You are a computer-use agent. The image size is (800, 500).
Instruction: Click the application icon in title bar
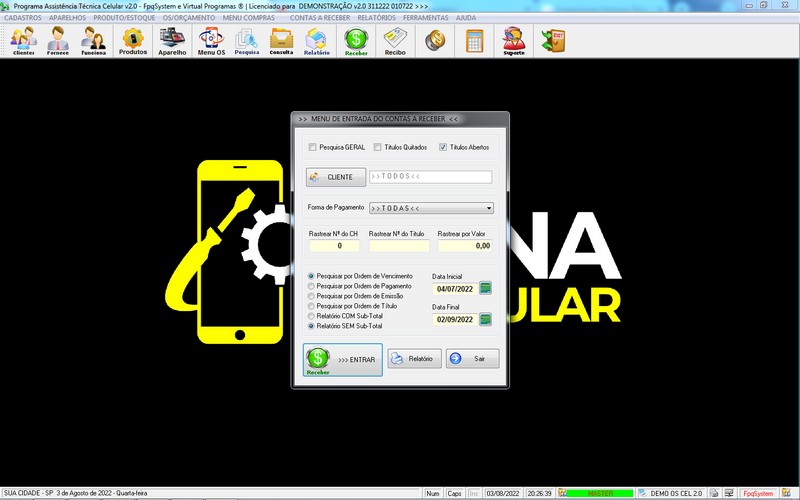point(5,6)
